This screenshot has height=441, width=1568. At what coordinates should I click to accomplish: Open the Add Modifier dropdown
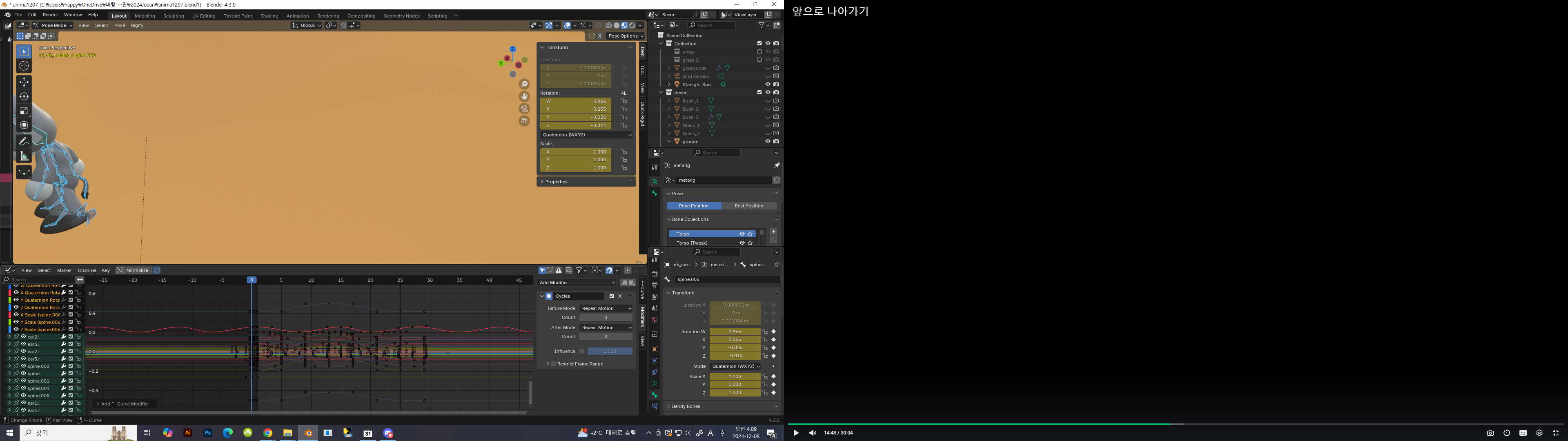578,283
